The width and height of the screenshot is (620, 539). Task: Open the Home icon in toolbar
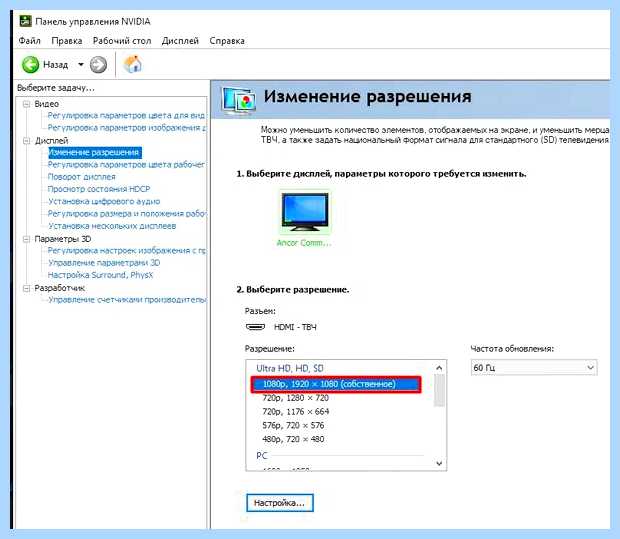click(x=133, y=64)
